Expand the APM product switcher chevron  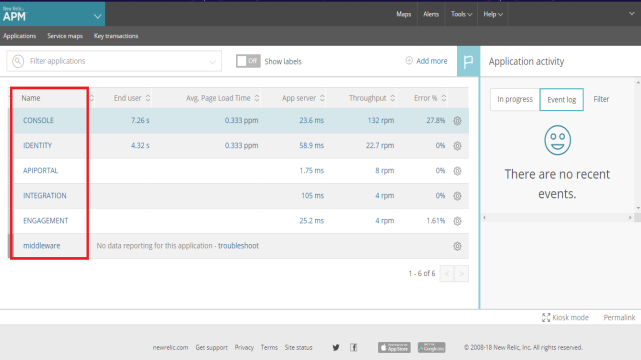(97, 16)
